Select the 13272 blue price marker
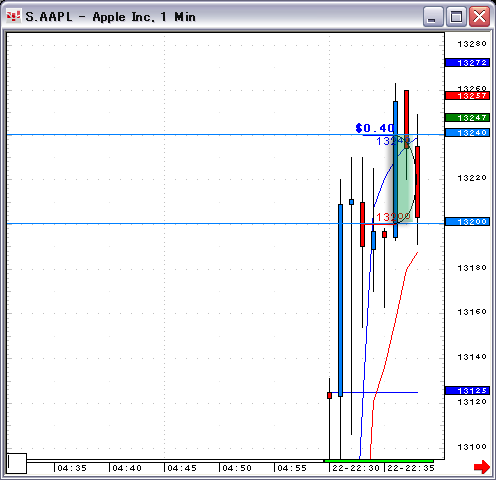This screenshot has width=496, height=480. (x=467, y=63)
